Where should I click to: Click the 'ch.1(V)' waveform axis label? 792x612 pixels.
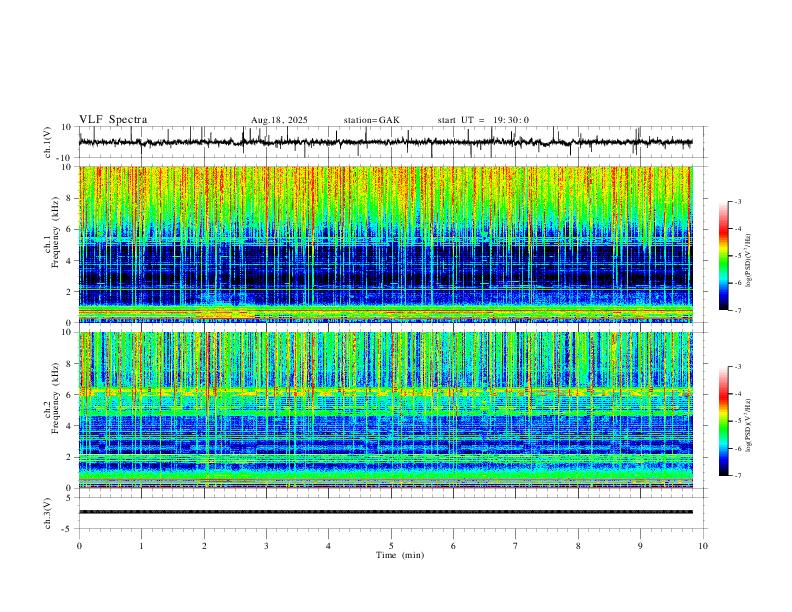point(48,142)
